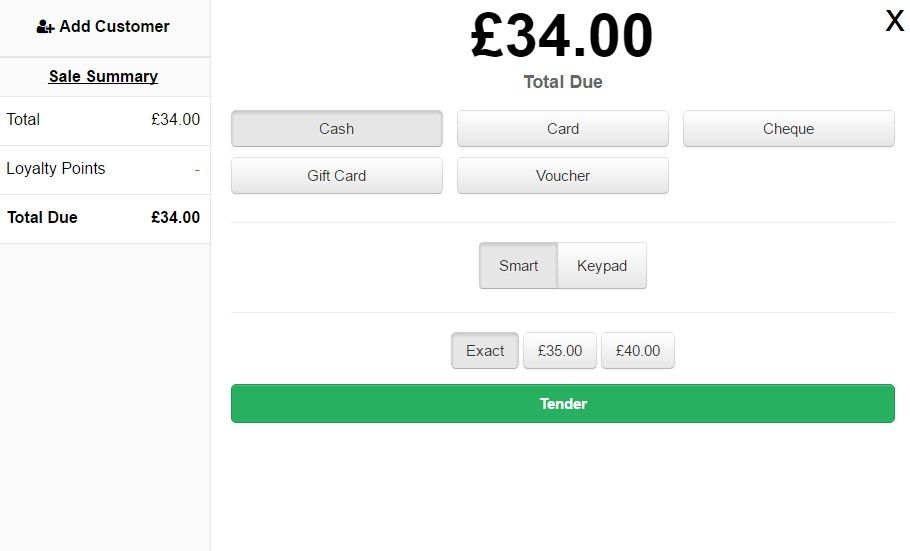Image resolution: width=910 pixels, height=551 pixels.
Task: Choose Card as payment type
Action: pyautogui.click(x=563, y=128)
